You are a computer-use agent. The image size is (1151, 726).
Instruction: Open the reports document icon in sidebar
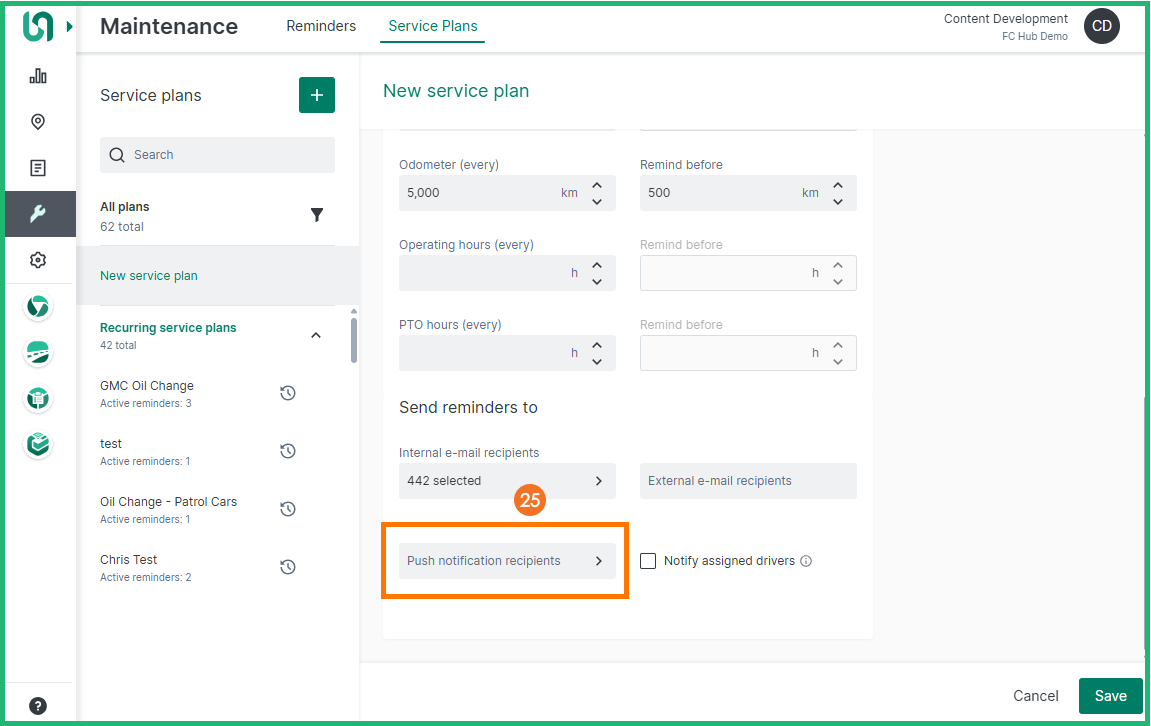point(38,168)
